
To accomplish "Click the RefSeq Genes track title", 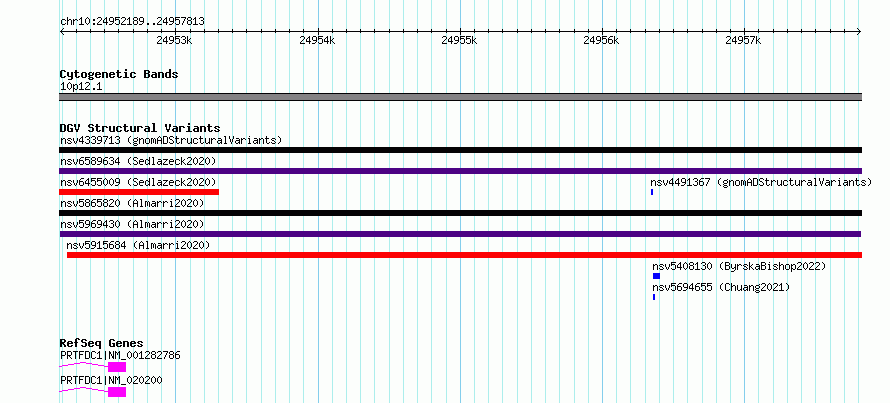I will point(101,343).
